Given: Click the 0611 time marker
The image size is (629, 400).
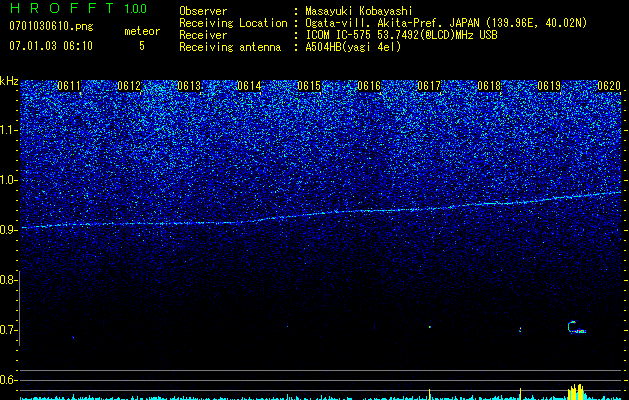Looking at the screenshot, I should tap(69, 86).
